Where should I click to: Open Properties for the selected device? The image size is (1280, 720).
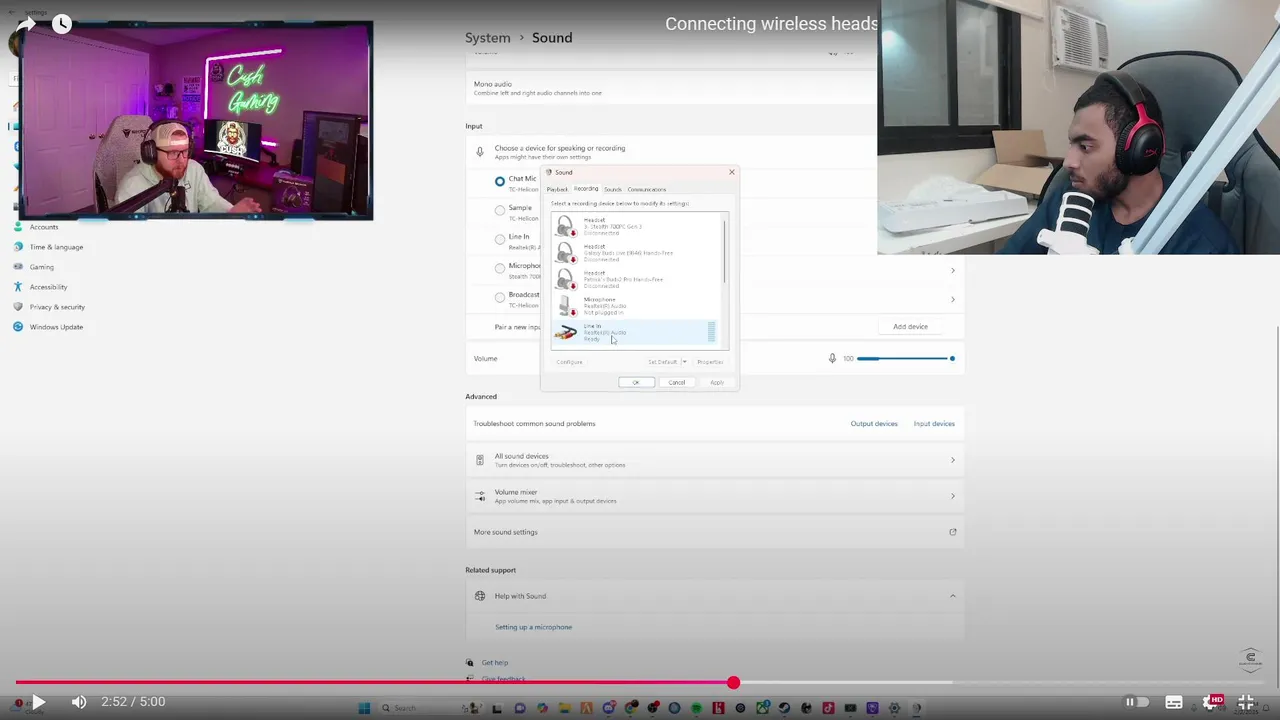point(710,362)
